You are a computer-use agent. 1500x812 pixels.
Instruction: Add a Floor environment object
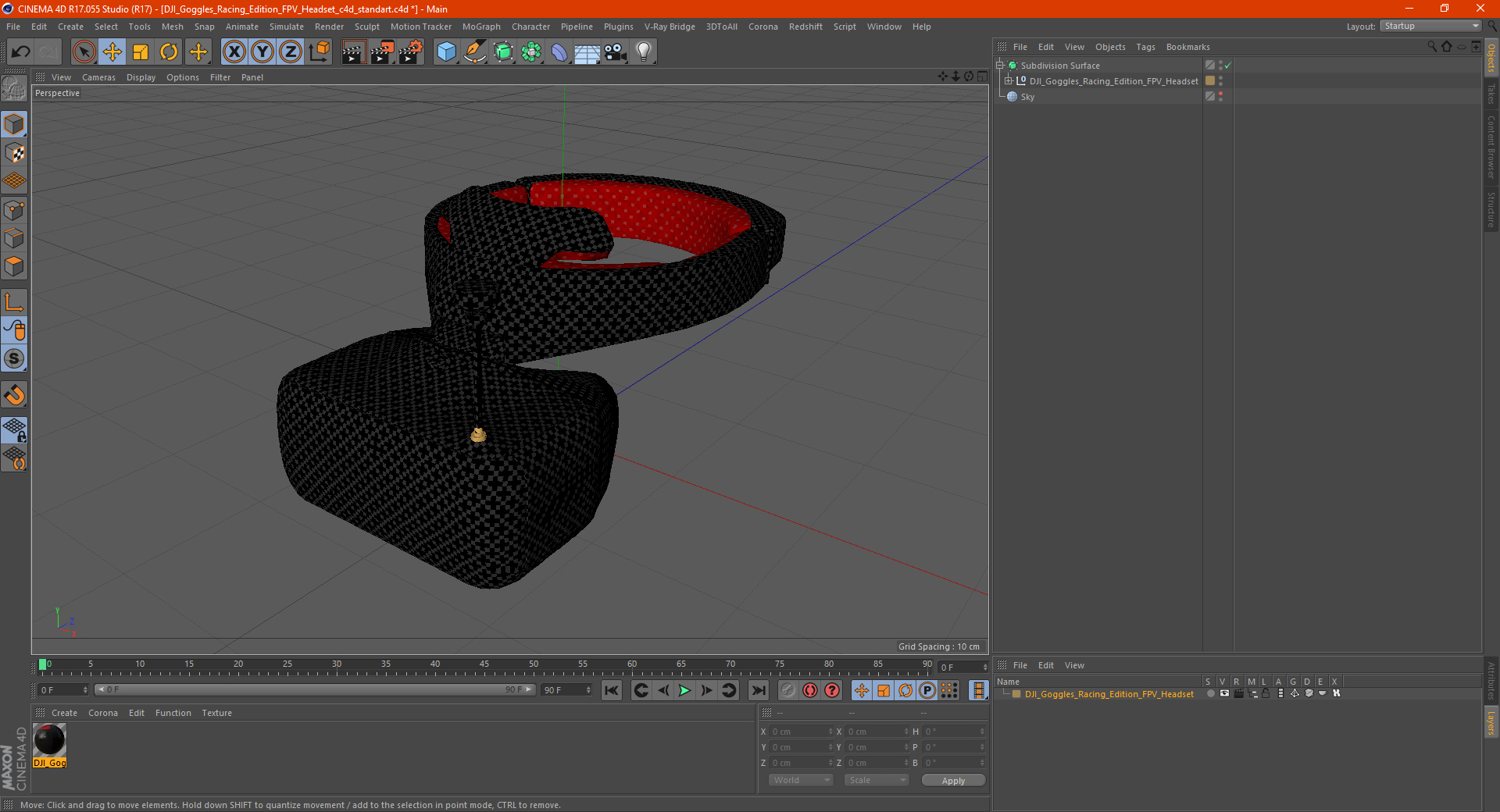[587, 52]
